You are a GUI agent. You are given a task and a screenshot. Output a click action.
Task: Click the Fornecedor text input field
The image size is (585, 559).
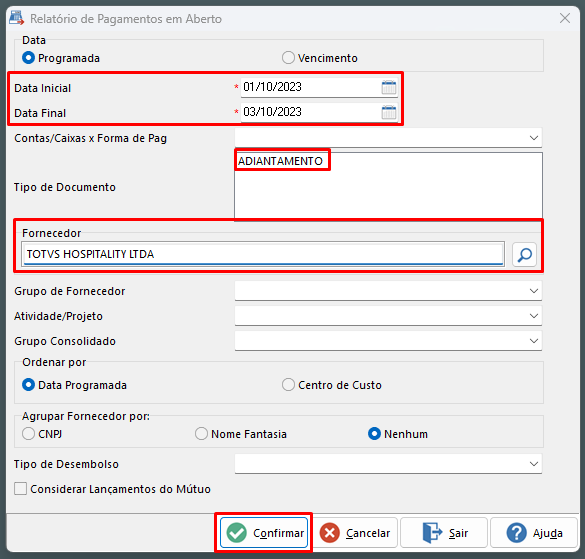(x=263, y=254)
